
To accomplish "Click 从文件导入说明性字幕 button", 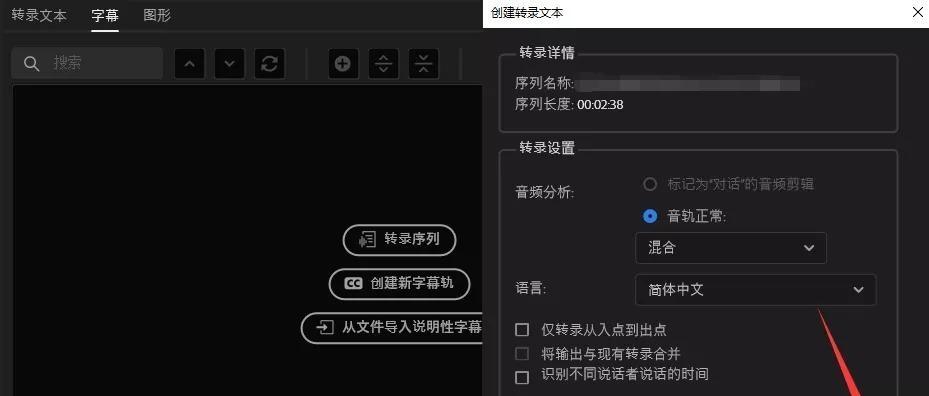I will click(393, 328).
